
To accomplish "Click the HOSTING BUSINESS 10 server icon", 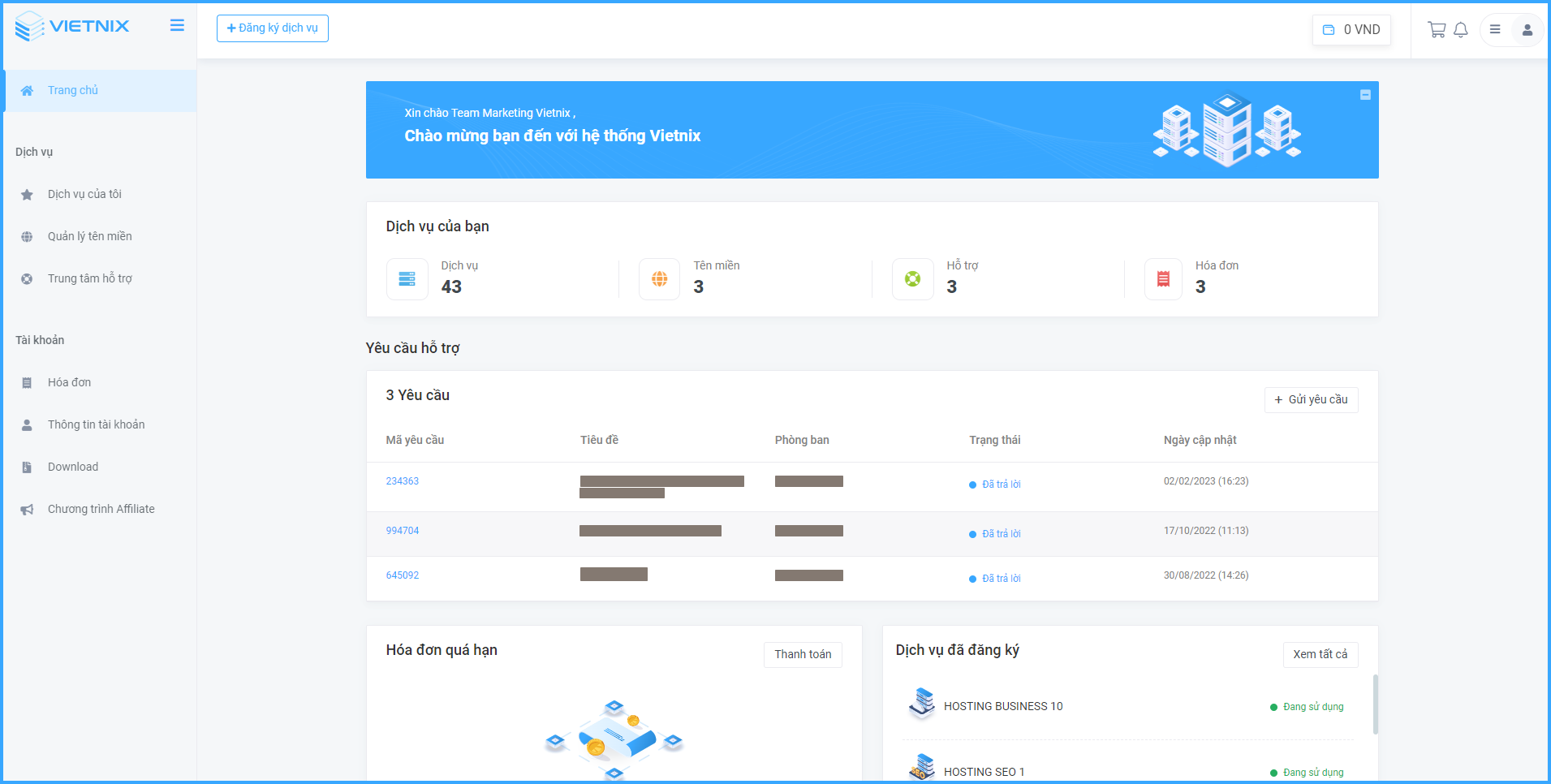I will pyautogui.click(x=922, y=704).
